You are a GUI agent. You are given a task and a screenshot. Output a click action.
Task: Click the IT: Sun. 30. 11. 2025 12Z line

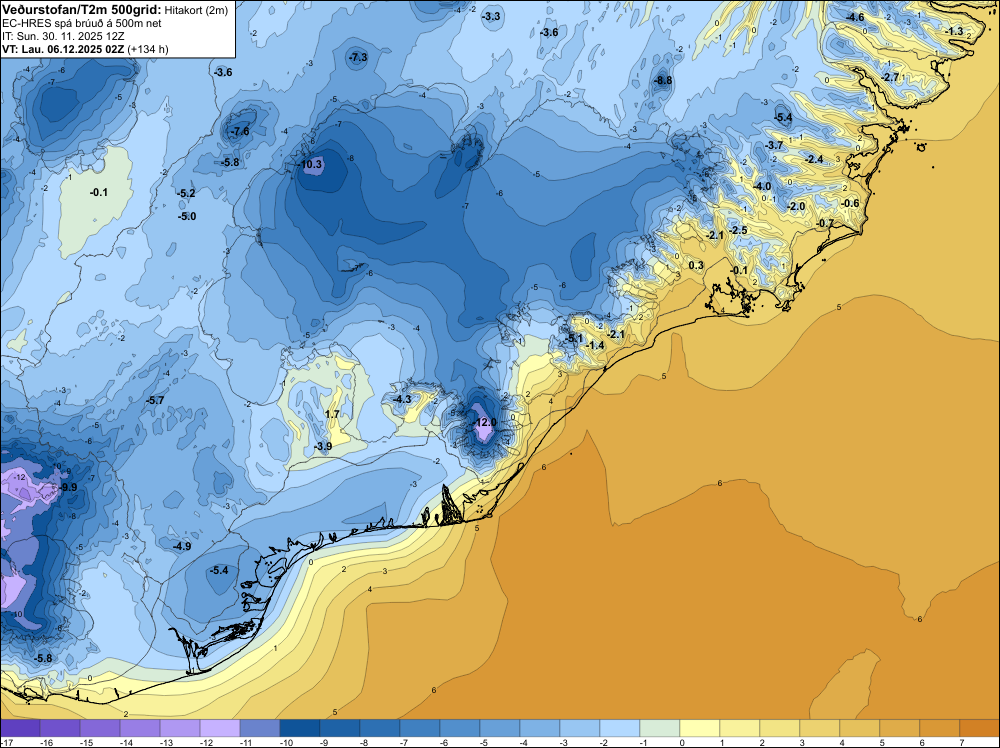63,36
